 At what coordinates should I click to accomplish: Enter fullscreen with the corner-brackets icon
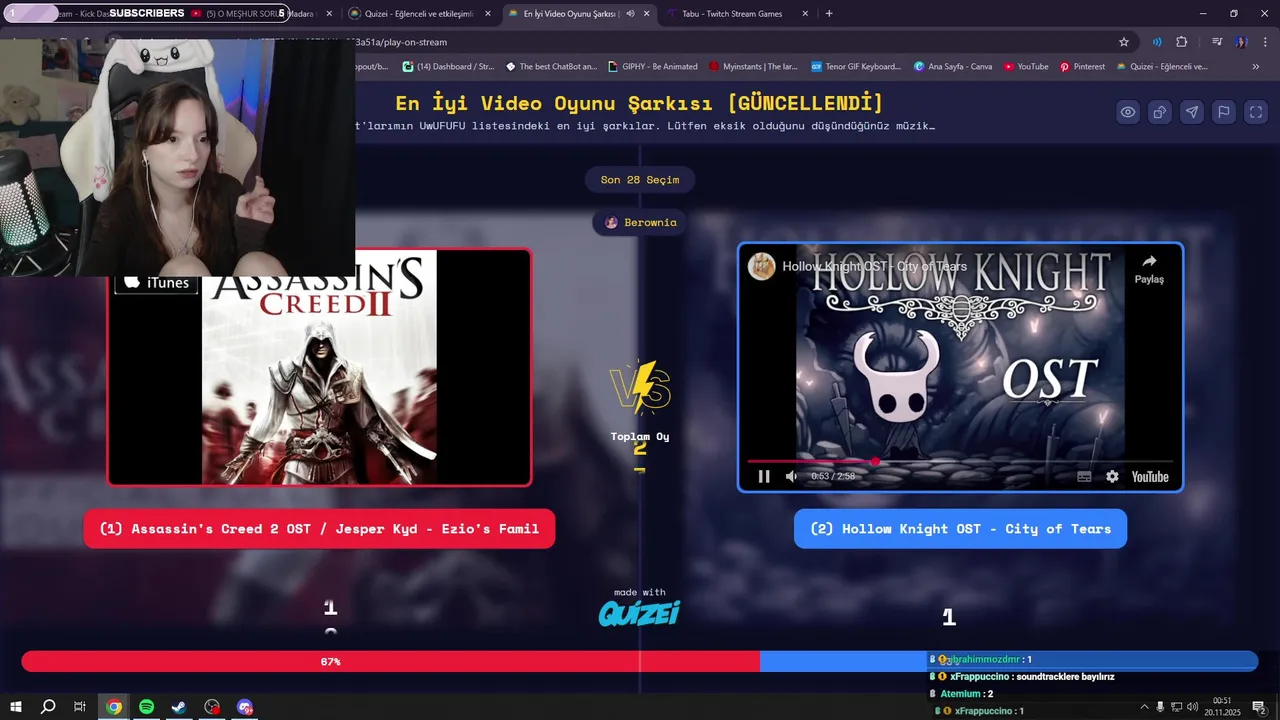point(1256,112)
